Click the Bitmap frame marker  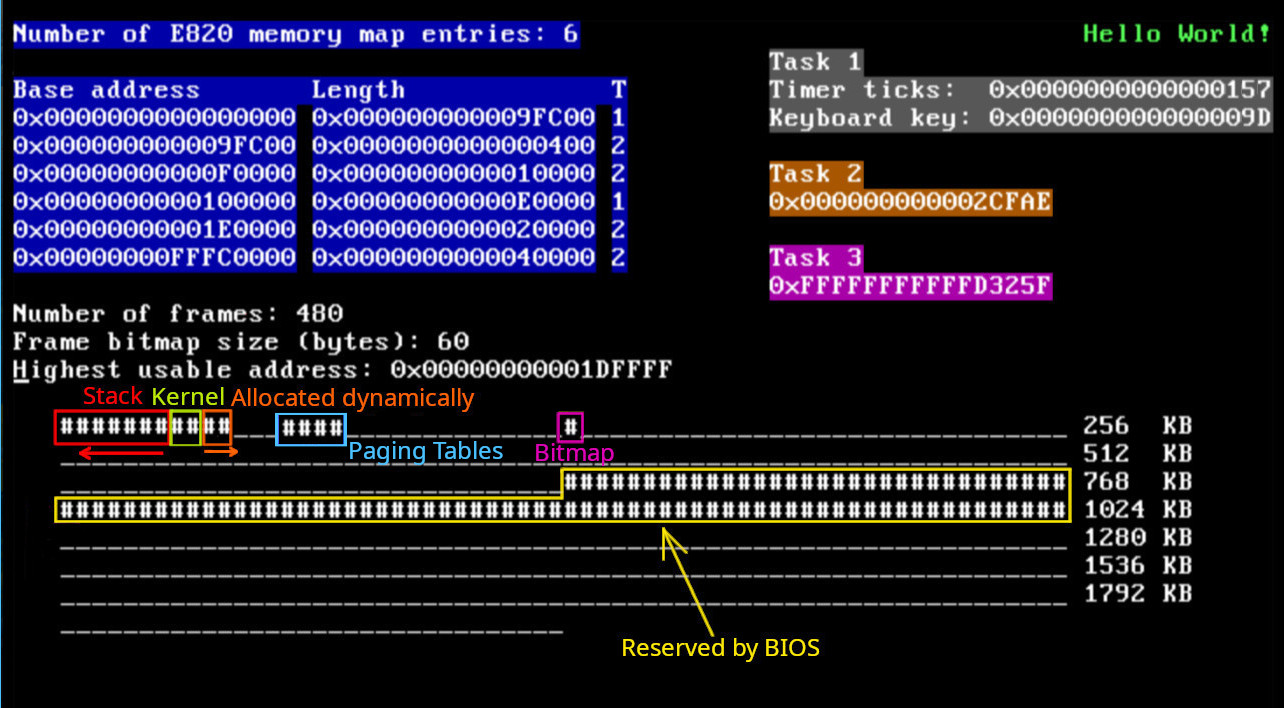pos(569,426)
